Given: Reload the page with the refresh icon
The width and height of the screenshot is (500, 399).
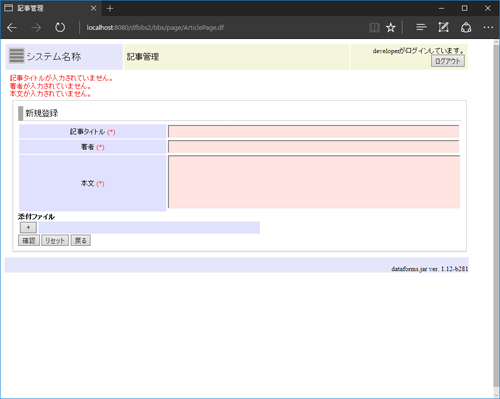Looking at the screenshot, I should [x=60, y=27].
